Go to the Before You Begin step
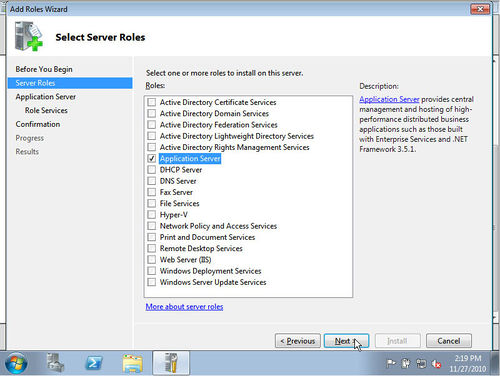 click(x=44, y=69)
